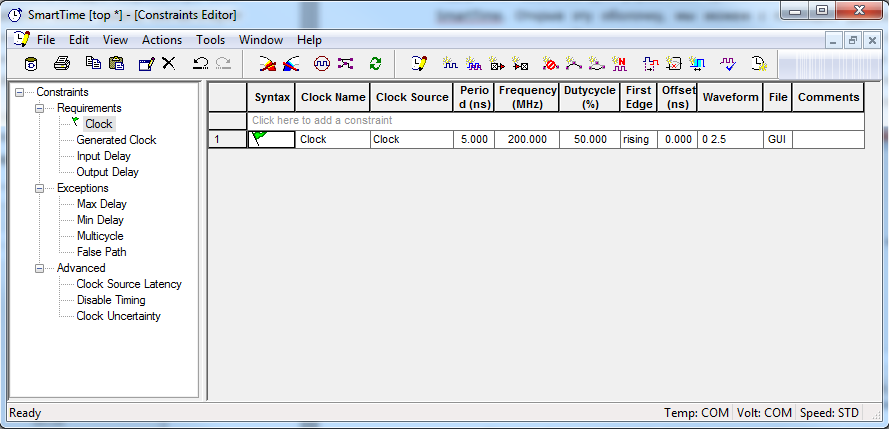Image resolution: width=889 pixels, height=429 pixels.
Task: Click the Manage Clock Domains icon
Action: [x=322, y=63]
